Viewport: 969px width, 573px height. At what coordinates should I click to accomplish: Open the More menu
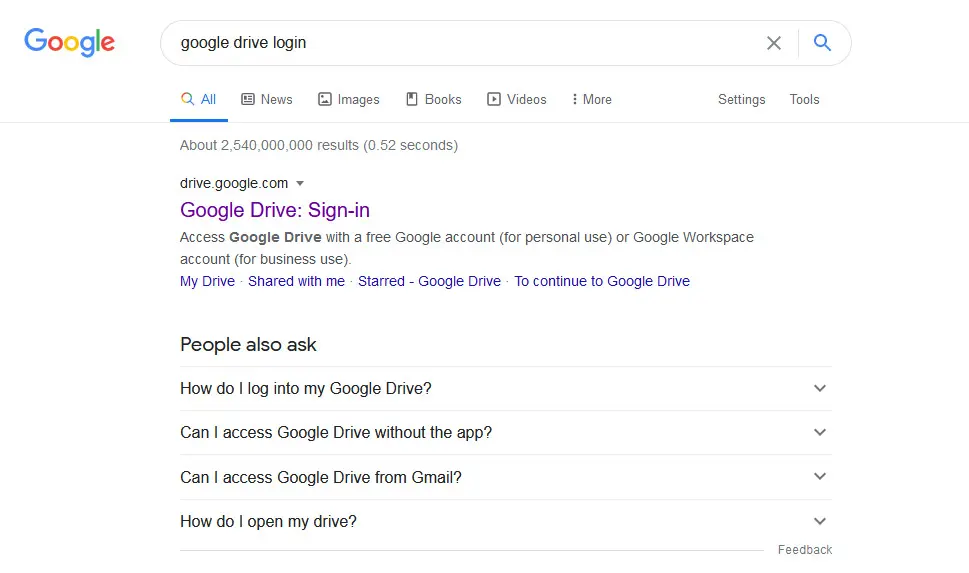coord(592,100)
